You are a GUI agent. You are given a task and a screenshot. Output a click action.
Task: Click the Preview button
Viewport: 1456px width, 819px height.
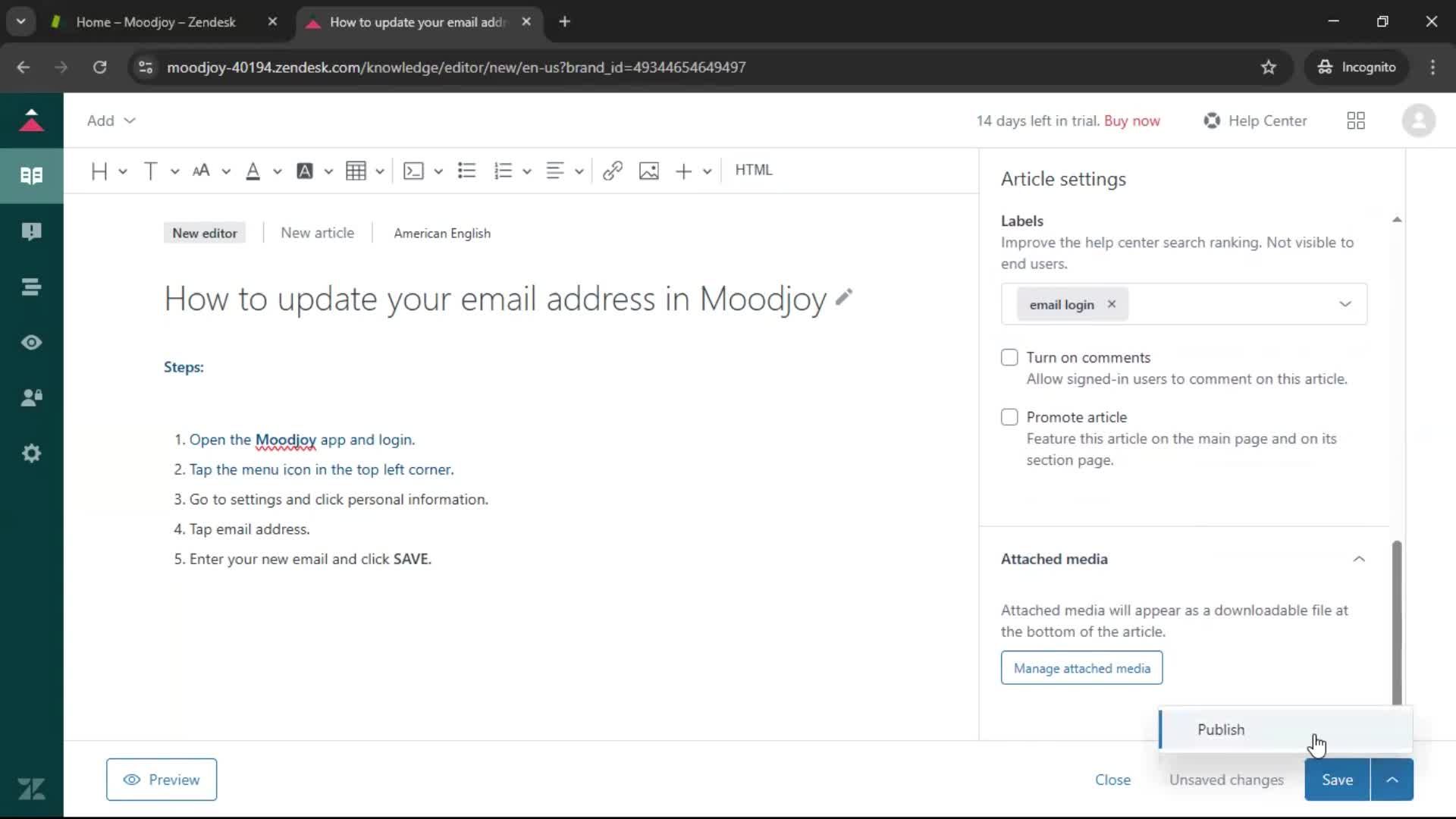[x=162, y=780]
